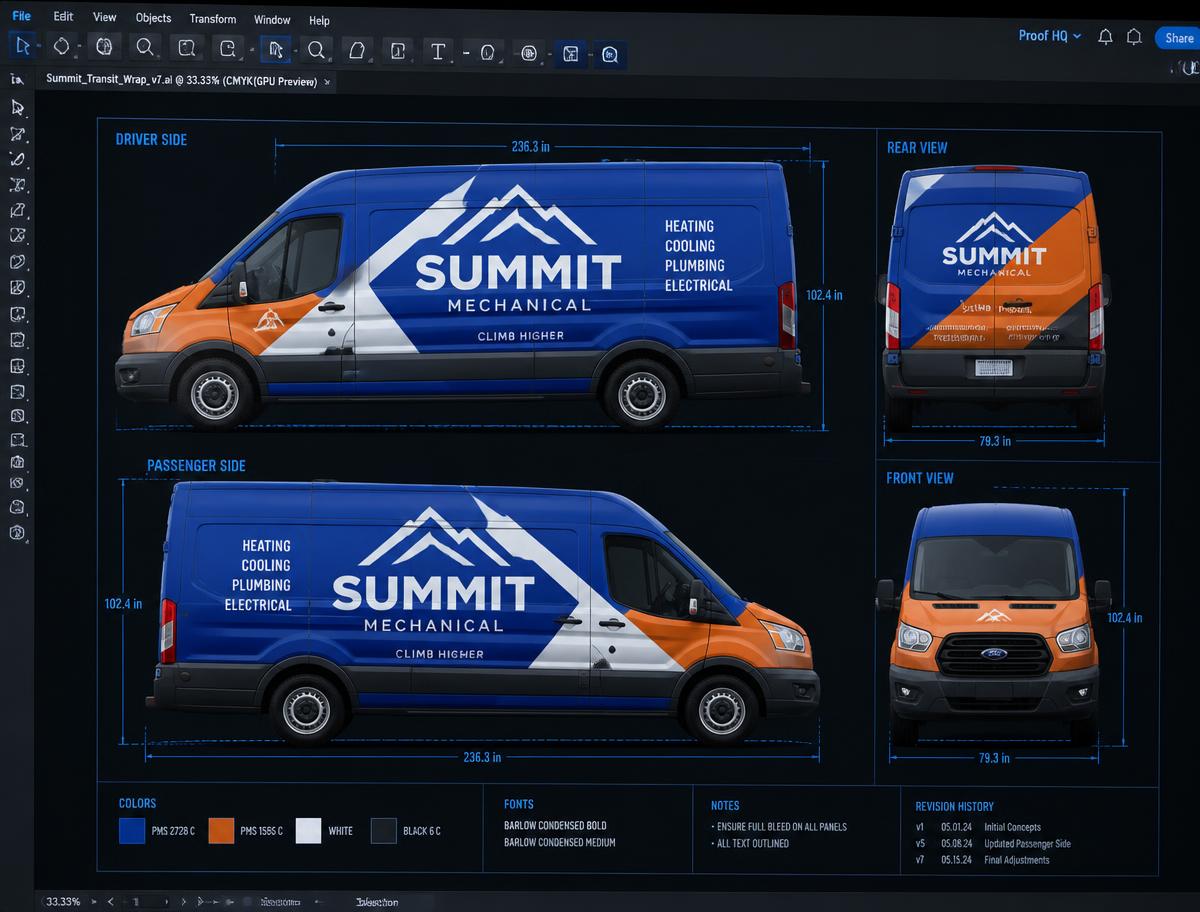Select the BARLOW CONDENSED BOLD font text
The width and height of the screenshot is (1200, 912).
click(x=555, y=826)
